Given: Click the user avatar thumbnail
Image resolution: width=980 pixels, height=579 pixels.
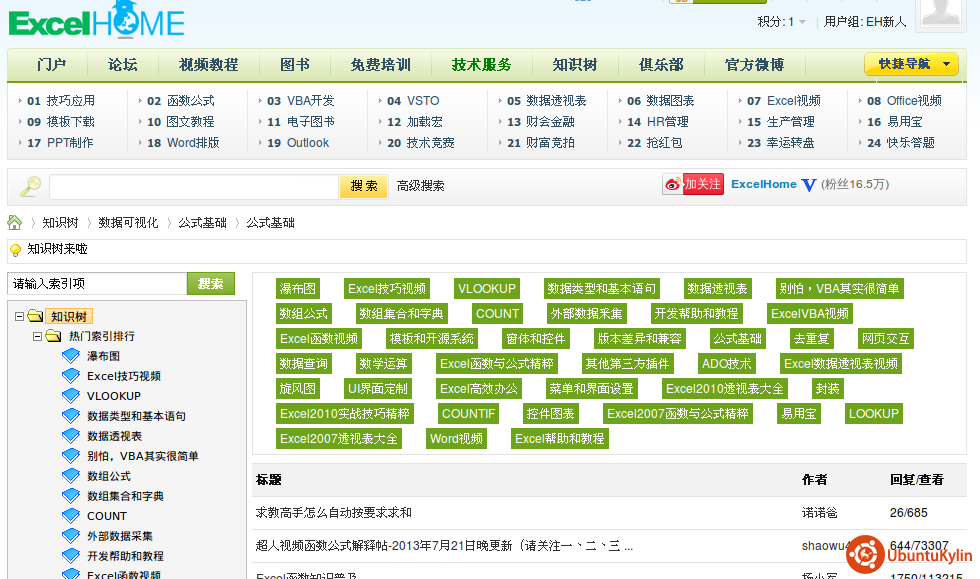Looking at the screenshot, I should coord(948,12).
